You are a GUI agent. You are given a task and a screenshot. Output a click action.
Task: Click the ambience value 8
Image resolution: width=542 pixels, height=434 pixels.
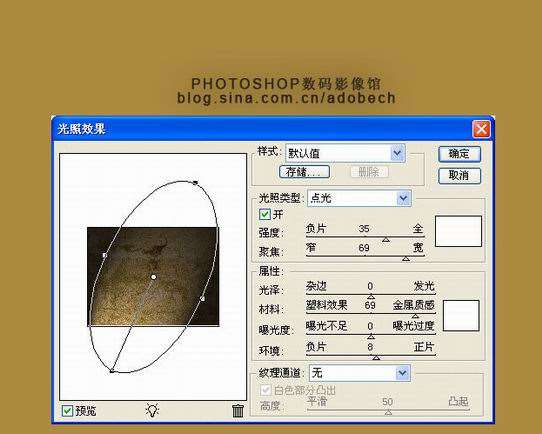click(x=370, y=347)
